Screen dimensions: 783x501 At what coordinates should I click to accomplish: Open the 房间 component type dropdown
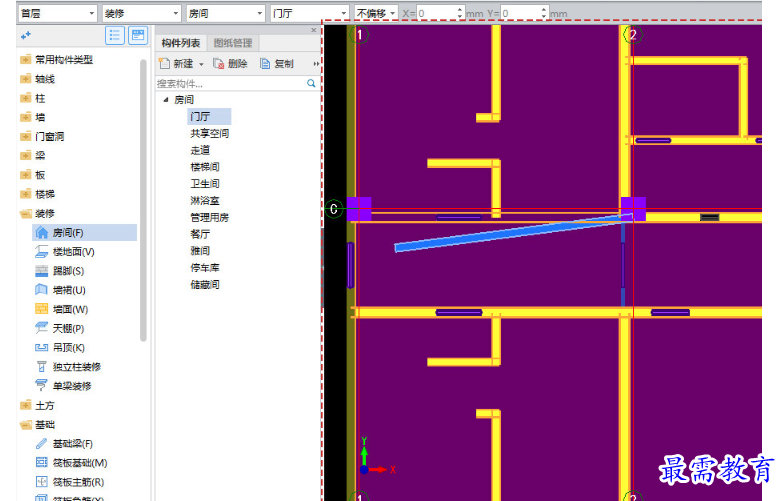(225, 13)
